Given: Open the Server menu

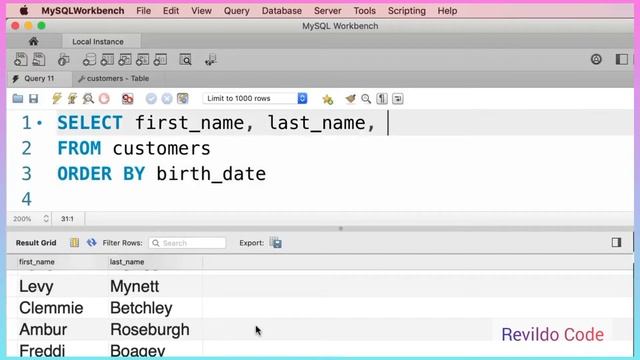Looking at the screenshot, I should point(327,11).
